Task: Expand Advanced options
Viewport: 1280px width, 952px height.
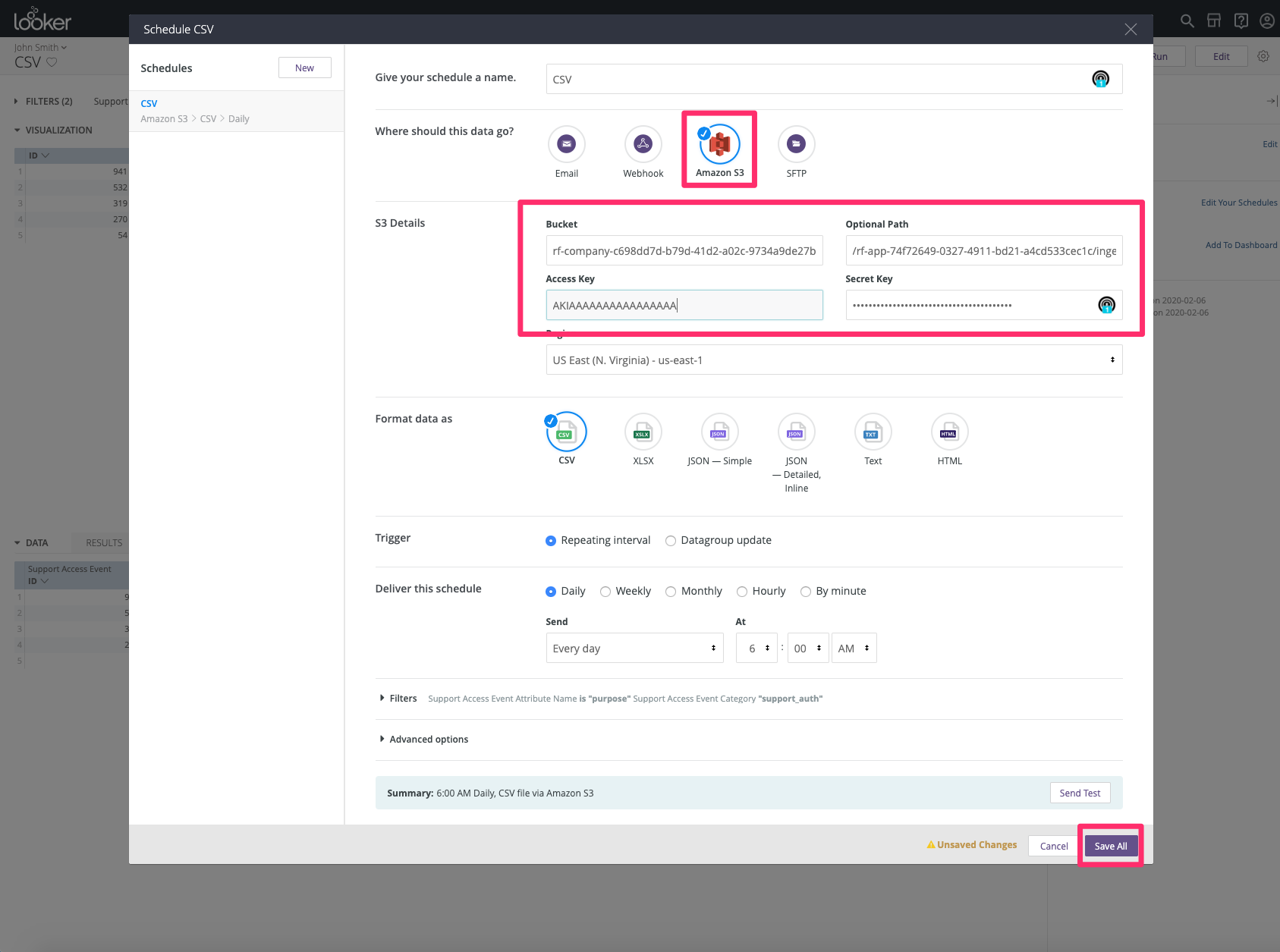Action: tap(423, 739)
